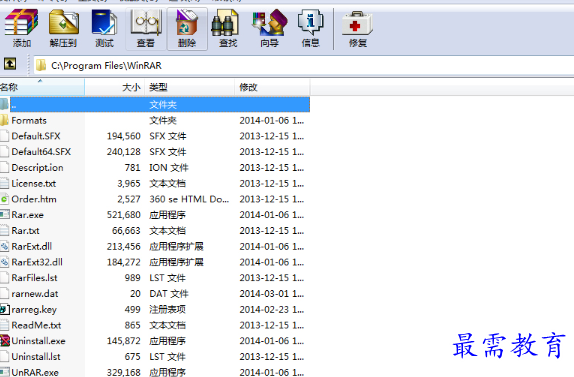Select the UnRAR.exe file name
Image resolution: width=574 pixels, height=377 pixels.
[35, 372]
